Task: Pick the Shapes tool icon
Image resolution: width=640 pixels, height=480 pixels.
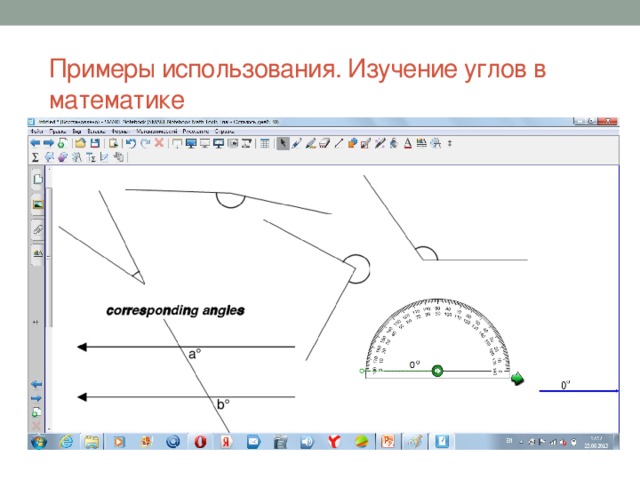Action: pyautogui.click(x=352, y=144)
